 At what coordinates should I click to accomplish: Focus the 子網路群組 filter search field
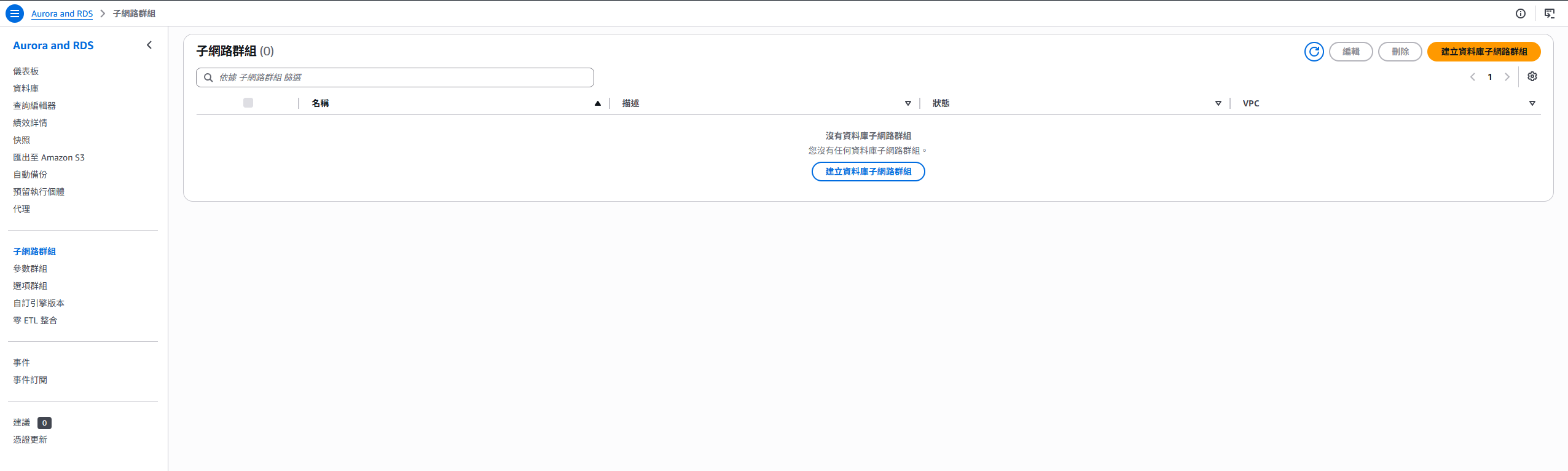coord(395,77)
